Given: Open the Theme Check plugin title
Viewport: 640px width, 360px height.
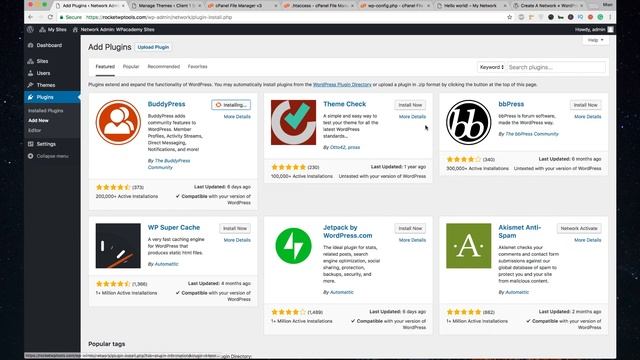Looking at the screenshot, I should [x=344, y=104].
